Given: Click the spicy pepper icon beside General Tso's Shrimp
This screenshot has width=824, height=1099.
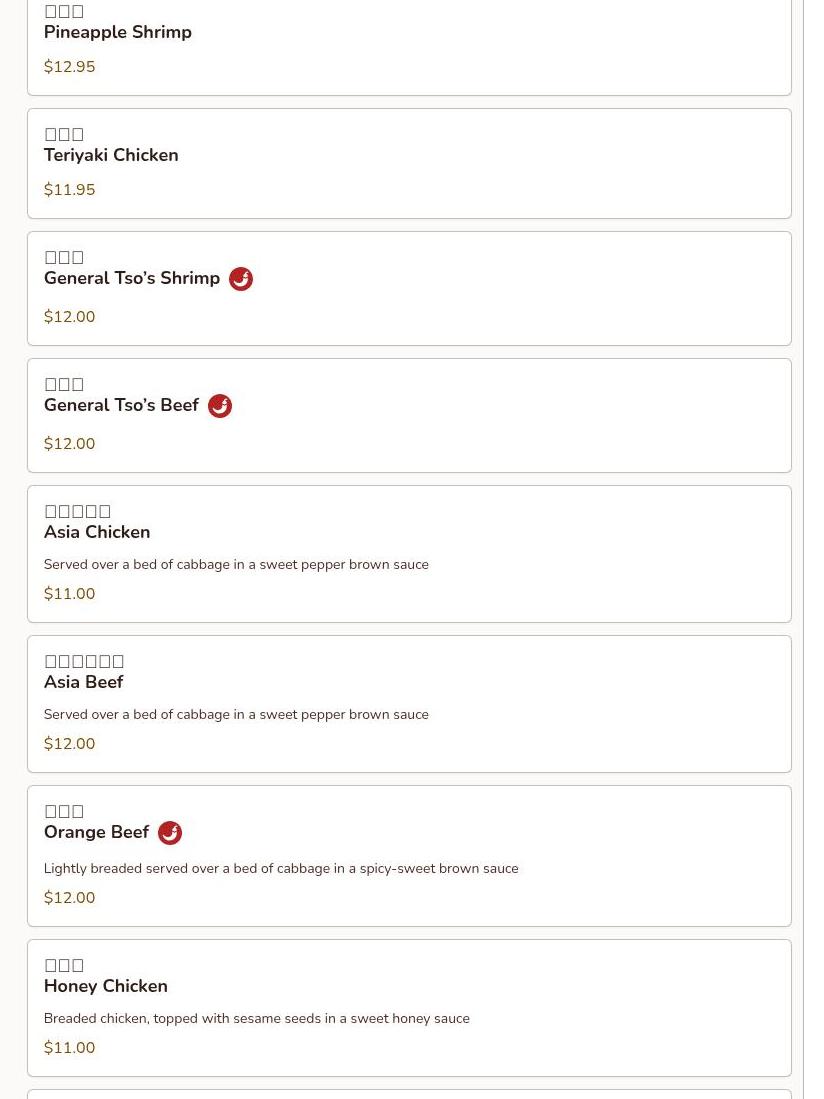Looking at the screenshot, I should click(x=240, y=279).
